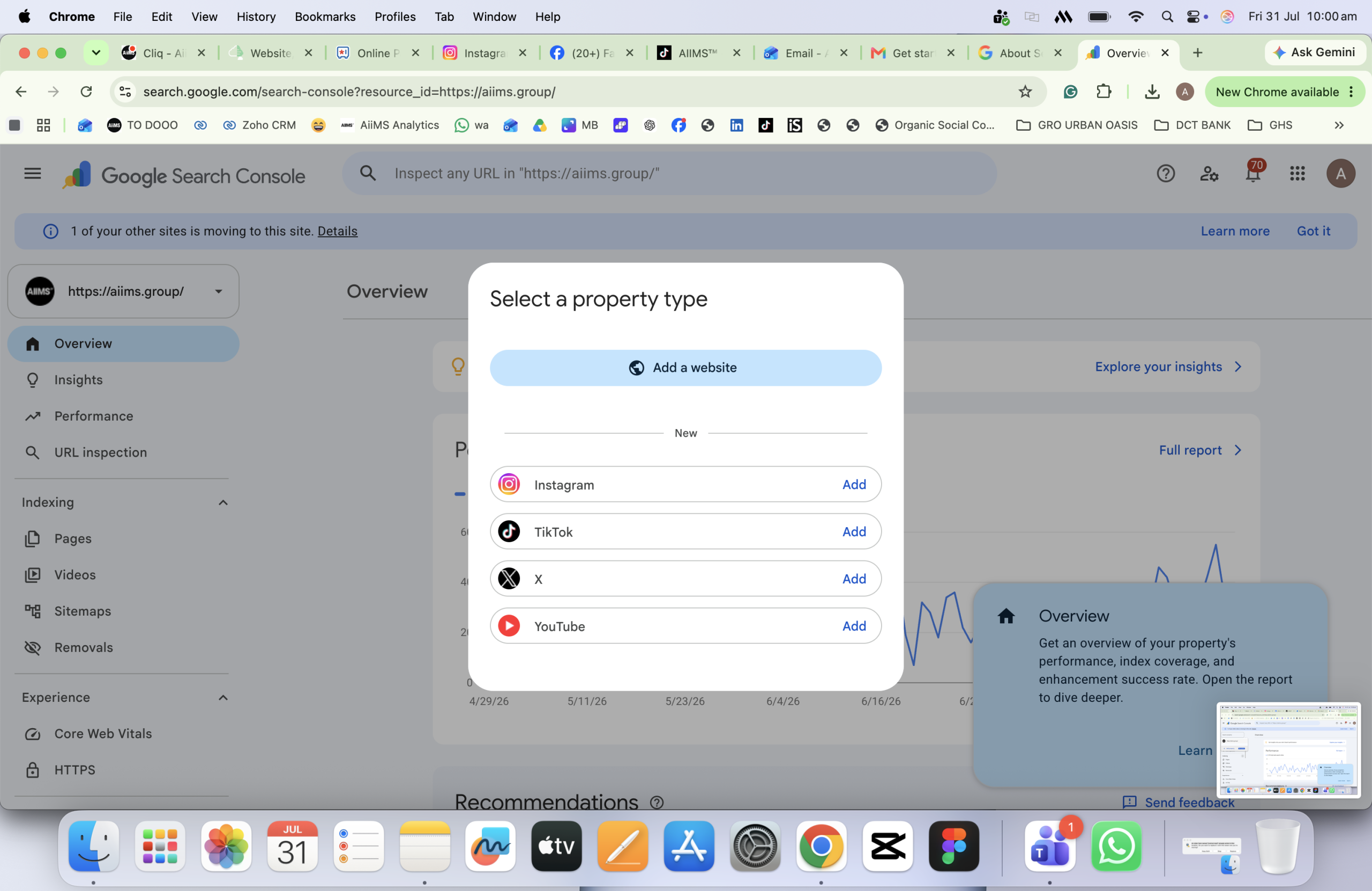Add the Instagram property
The width and height of the screenshot is (1372, 891).
click(854, 484)
